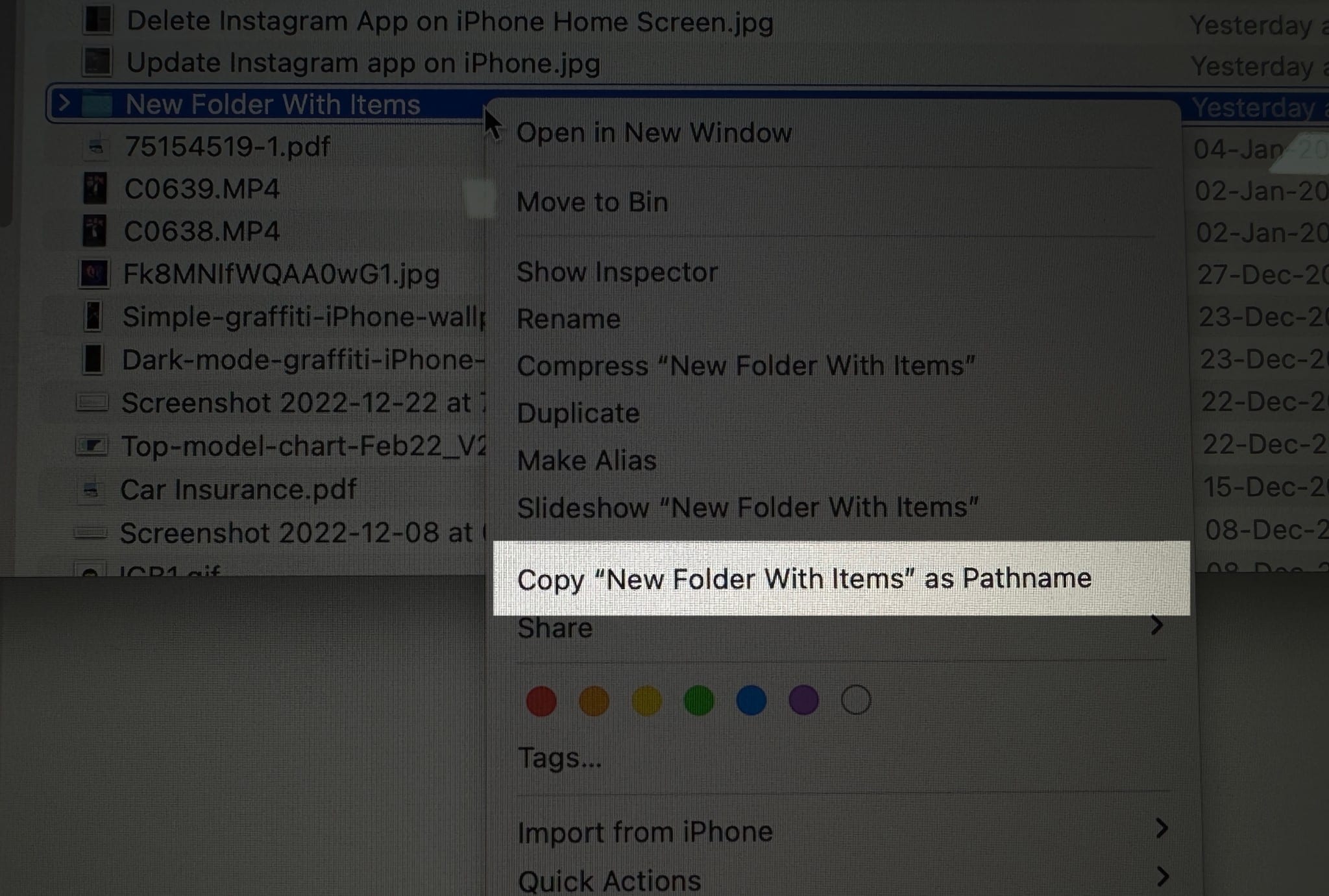Open the Tags… option
Viewport: 1329px width, 896px height.
pyautogui.click(x=560, y=758)
